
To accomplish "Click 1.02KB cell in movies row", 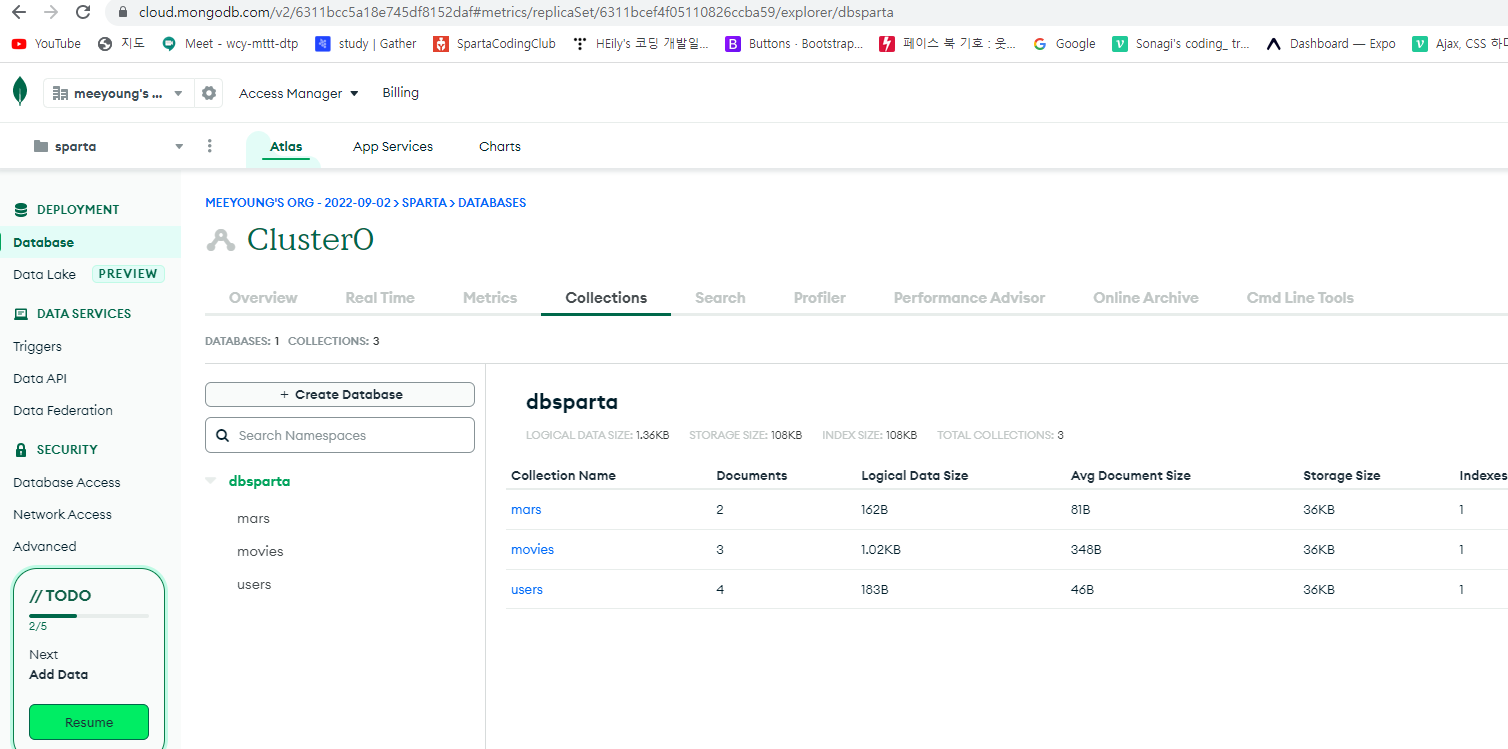I will (x=881, y=550).
